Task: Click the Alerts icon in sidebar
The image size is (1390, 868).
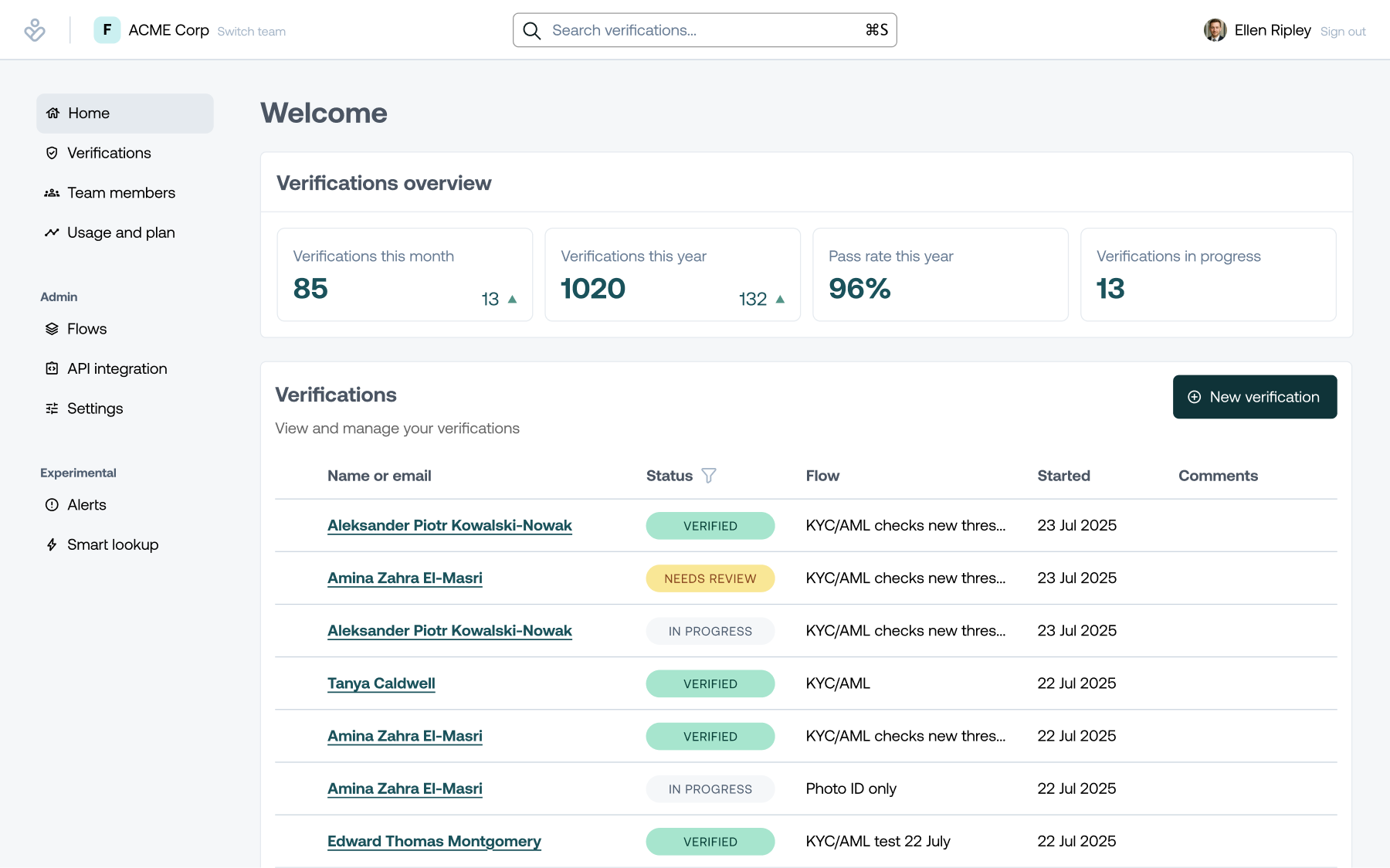Action: 52,505
